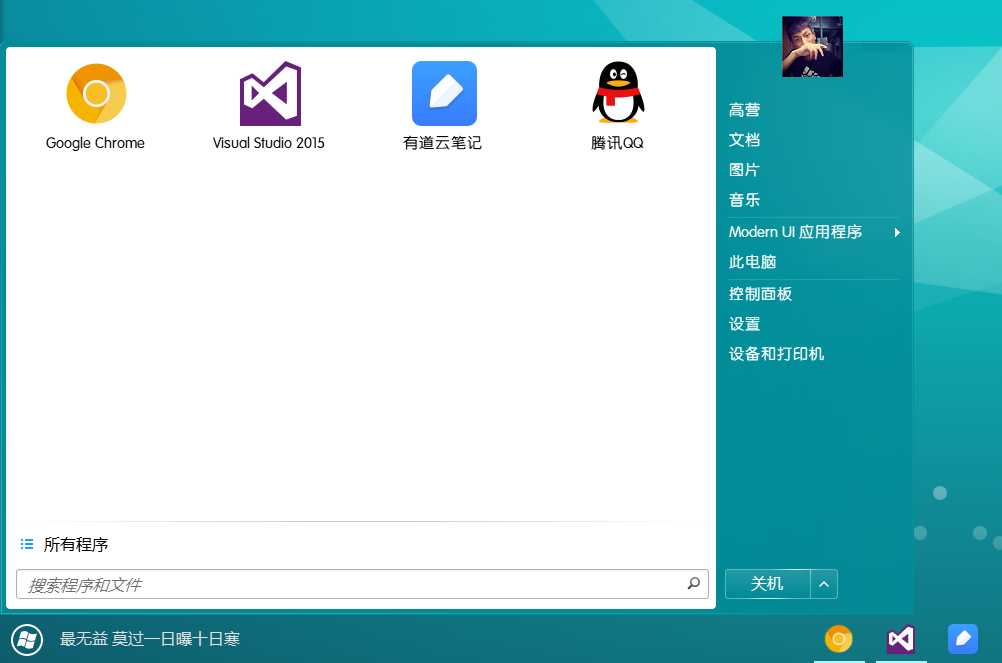Open 设备和打印机
The image size is (1002, 663).
pos(776,354)
